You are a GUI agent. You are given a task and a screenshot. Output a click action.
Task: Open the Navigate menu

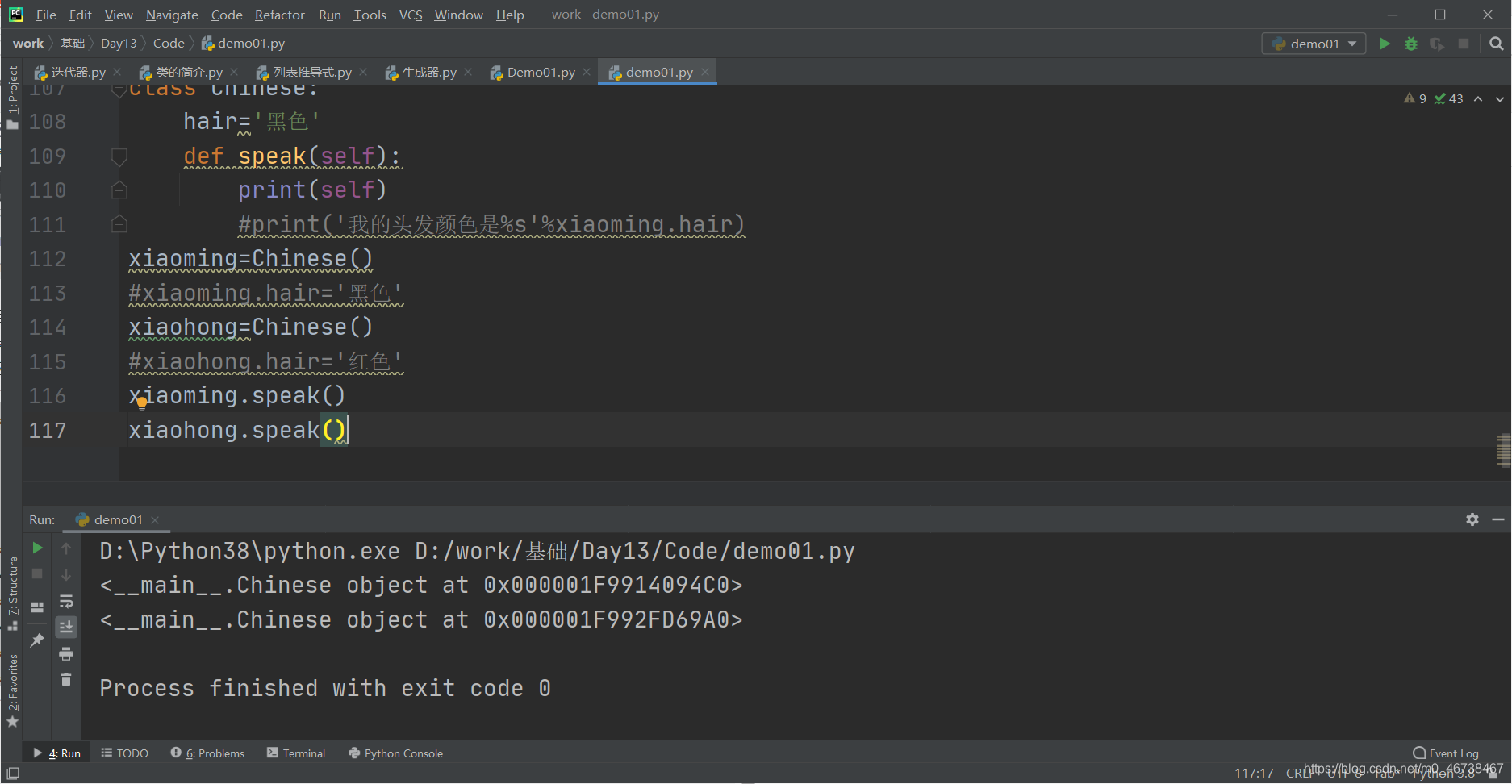[x=172, y=15]
